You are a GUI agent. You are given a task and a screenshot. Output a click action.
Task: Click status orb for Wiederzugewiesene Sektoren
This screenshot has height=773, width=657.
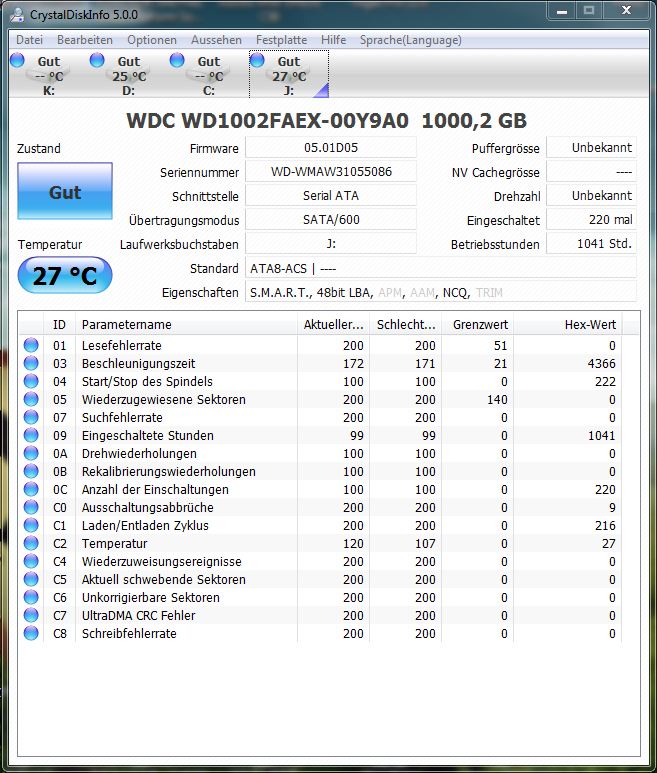[31, 399]
